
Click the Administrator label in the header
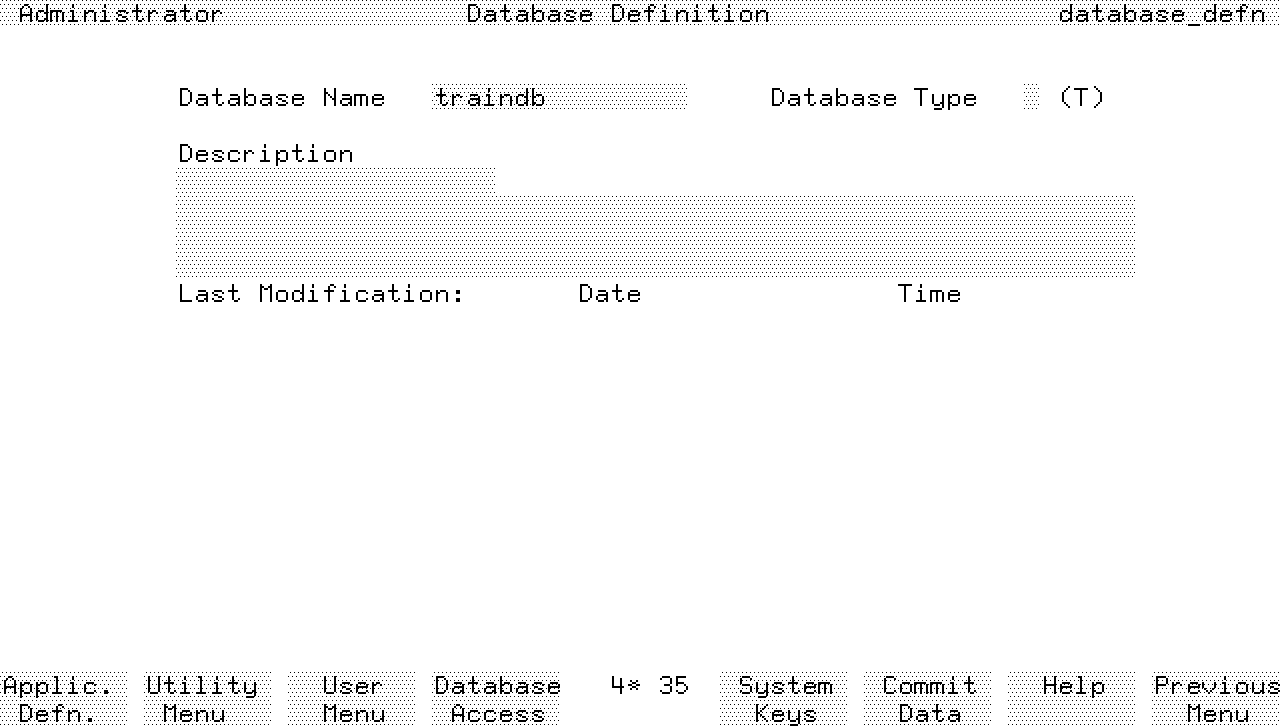pyautogui.click(x=120, y=14)
